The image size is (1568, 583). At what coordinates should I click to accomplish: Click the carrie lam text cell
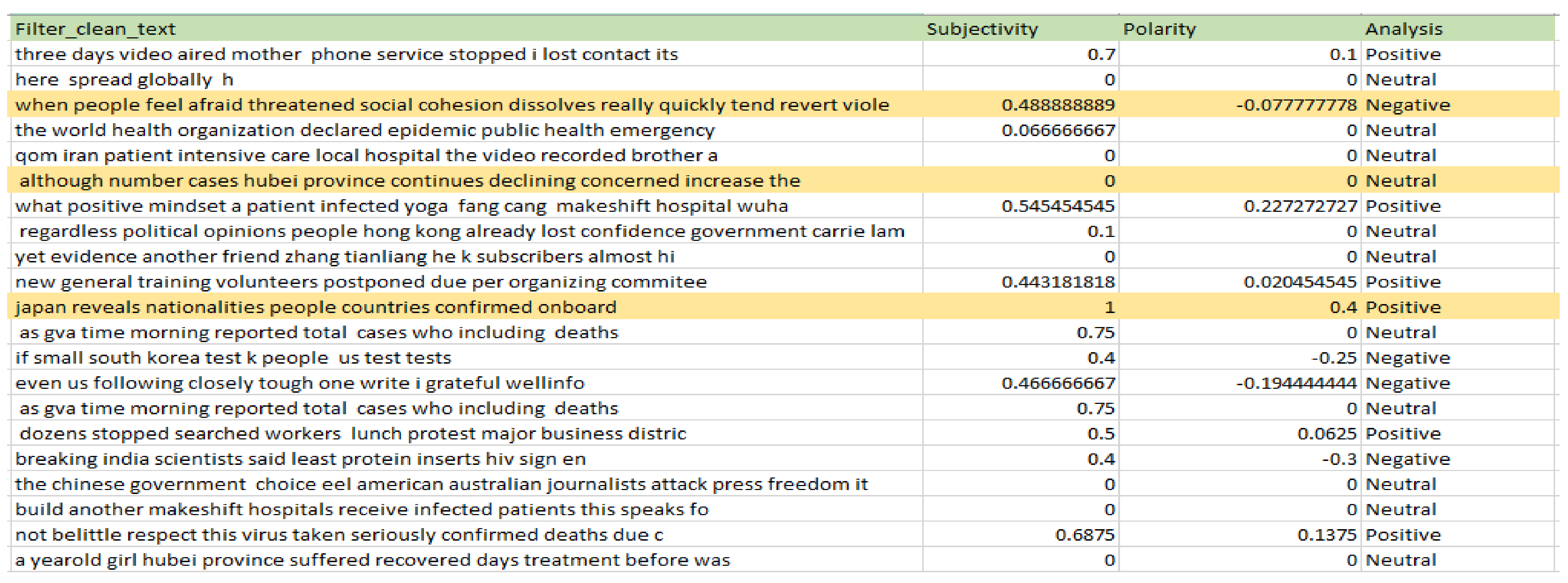[x=461, y=231]
